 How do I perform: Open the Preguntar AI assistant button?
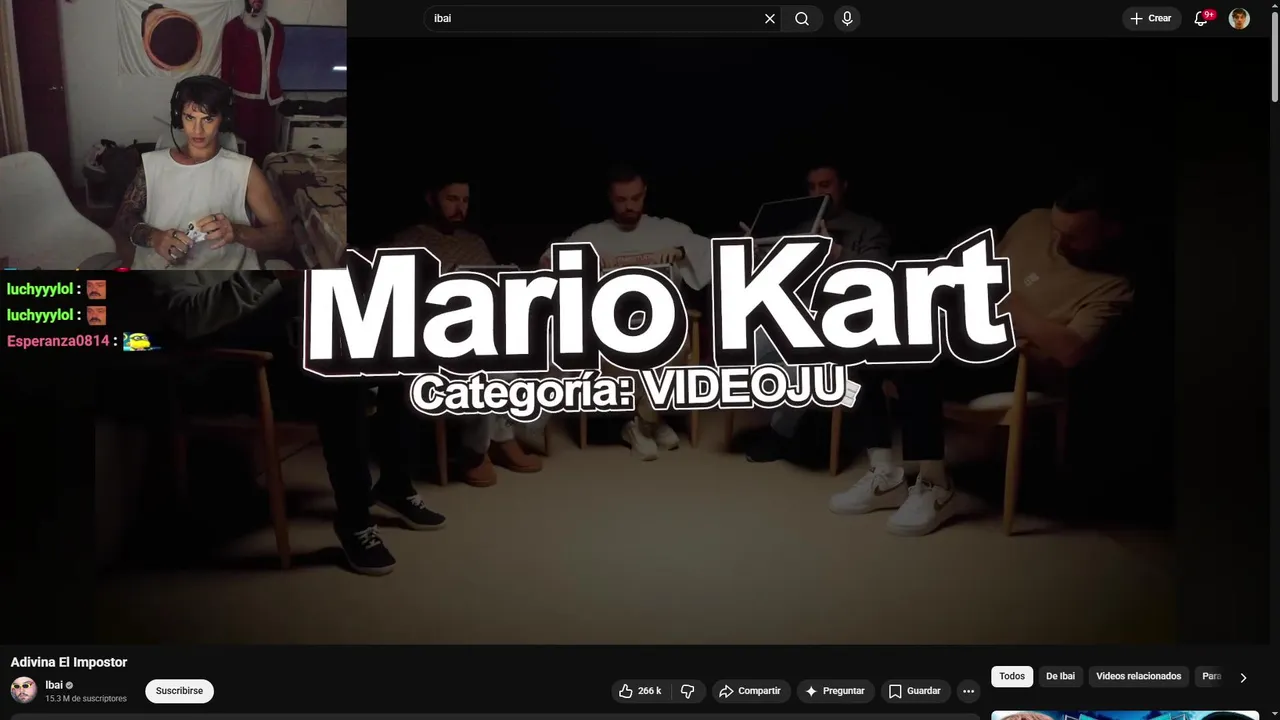coord(835,691)
